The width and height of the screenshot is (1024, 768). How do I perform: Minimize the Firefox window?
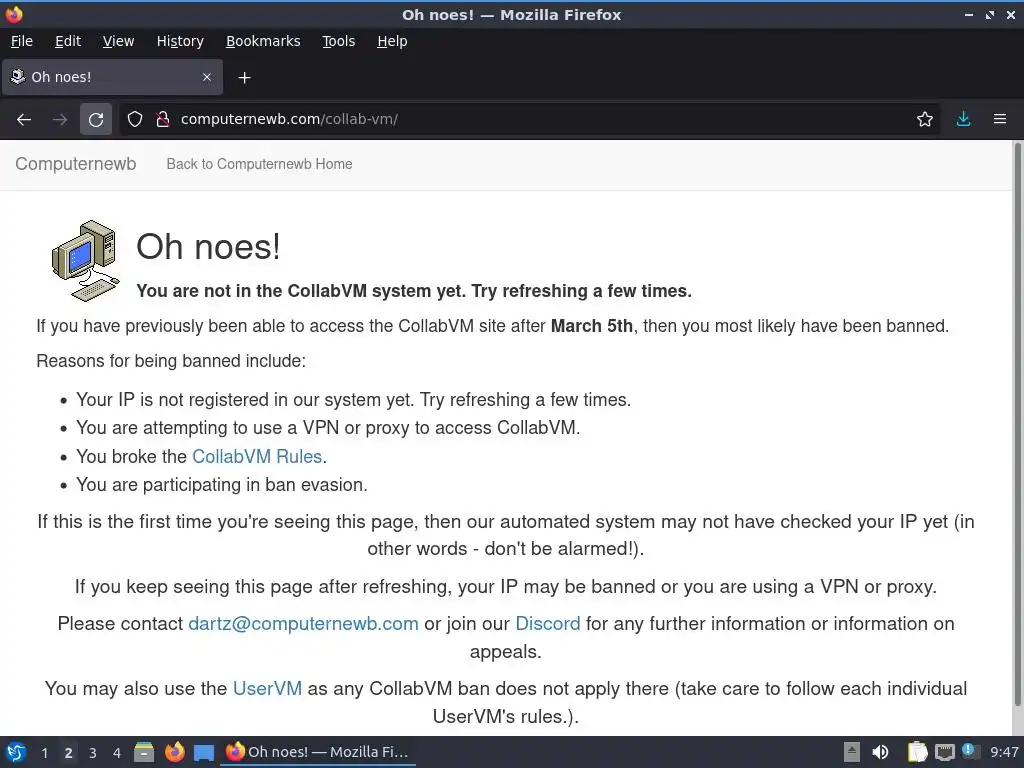[x=969, y=14]
